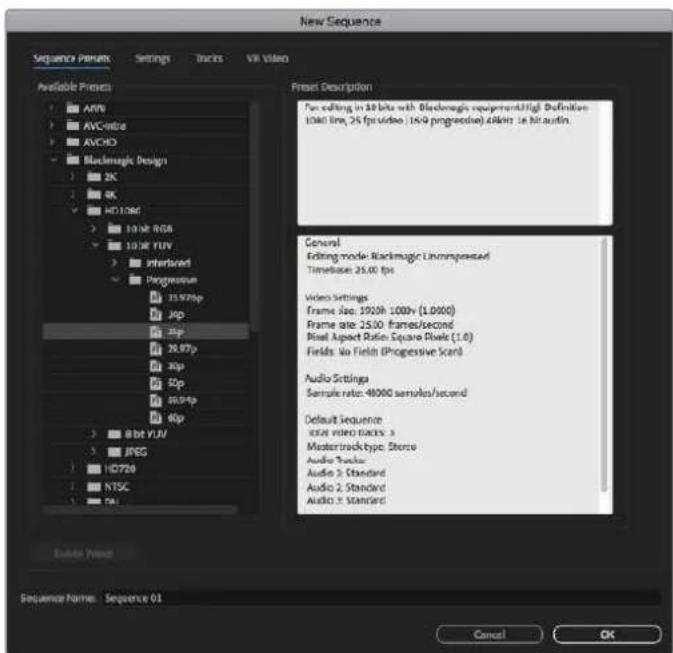Click the 23.976p preset file icon
Screen dimensions: 673x653
pyautogui.click(x=155, y=297)
